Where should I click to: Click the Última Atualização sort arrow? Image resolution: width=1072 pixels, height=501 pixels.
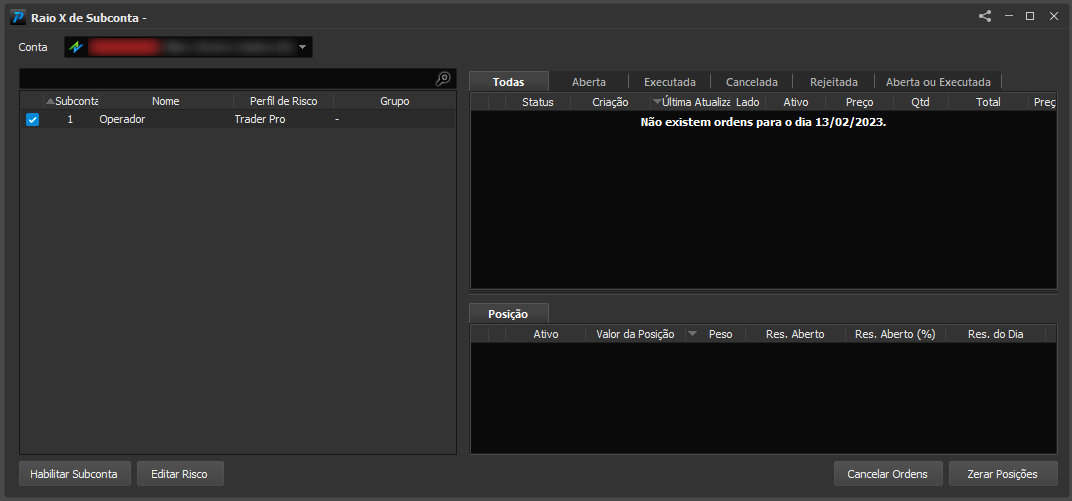[x=657, y=102]
